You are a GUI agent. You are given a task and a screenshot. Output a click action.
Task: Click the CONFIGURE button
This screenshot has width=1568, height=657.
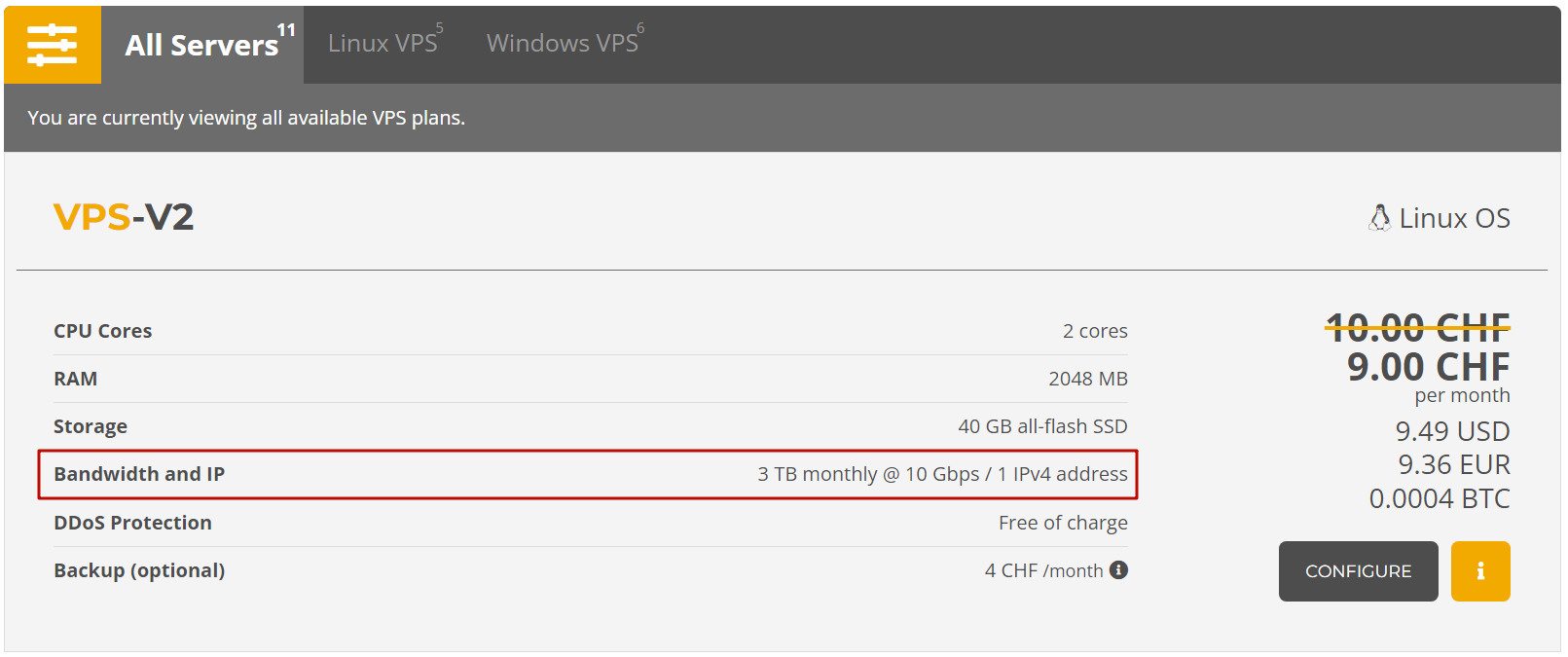pyautogui.click(x=1358, y=571)
